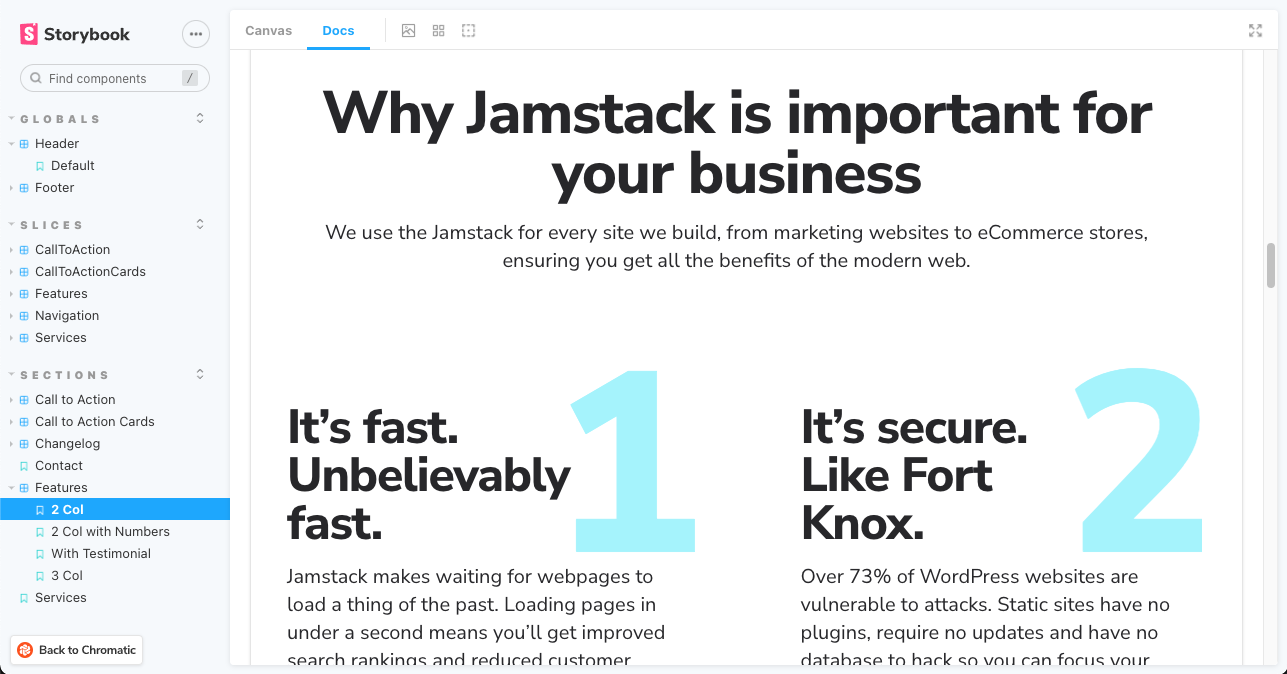1287x674 pixels.
Task: Collapse the SLICES section heading
Action: coord(52,225)
